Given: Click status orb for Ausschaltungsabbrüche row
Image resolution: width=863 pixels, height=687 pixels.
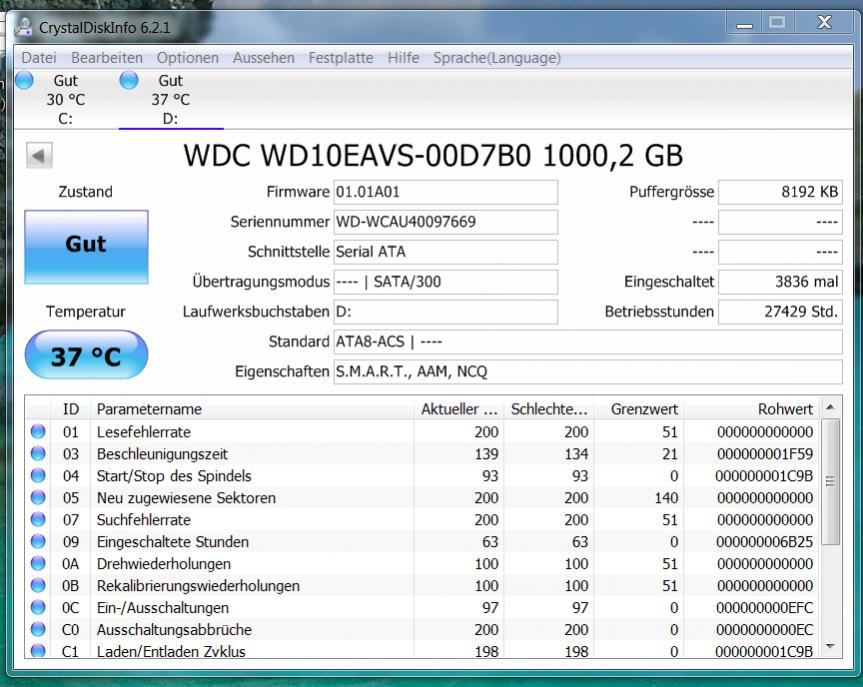Looking at the screenshot, I should tap(38, 630).
